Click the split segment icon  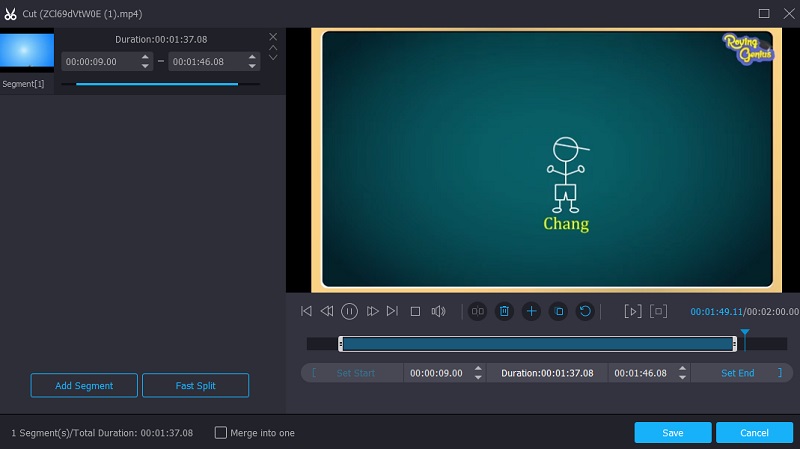coord(478,312)
